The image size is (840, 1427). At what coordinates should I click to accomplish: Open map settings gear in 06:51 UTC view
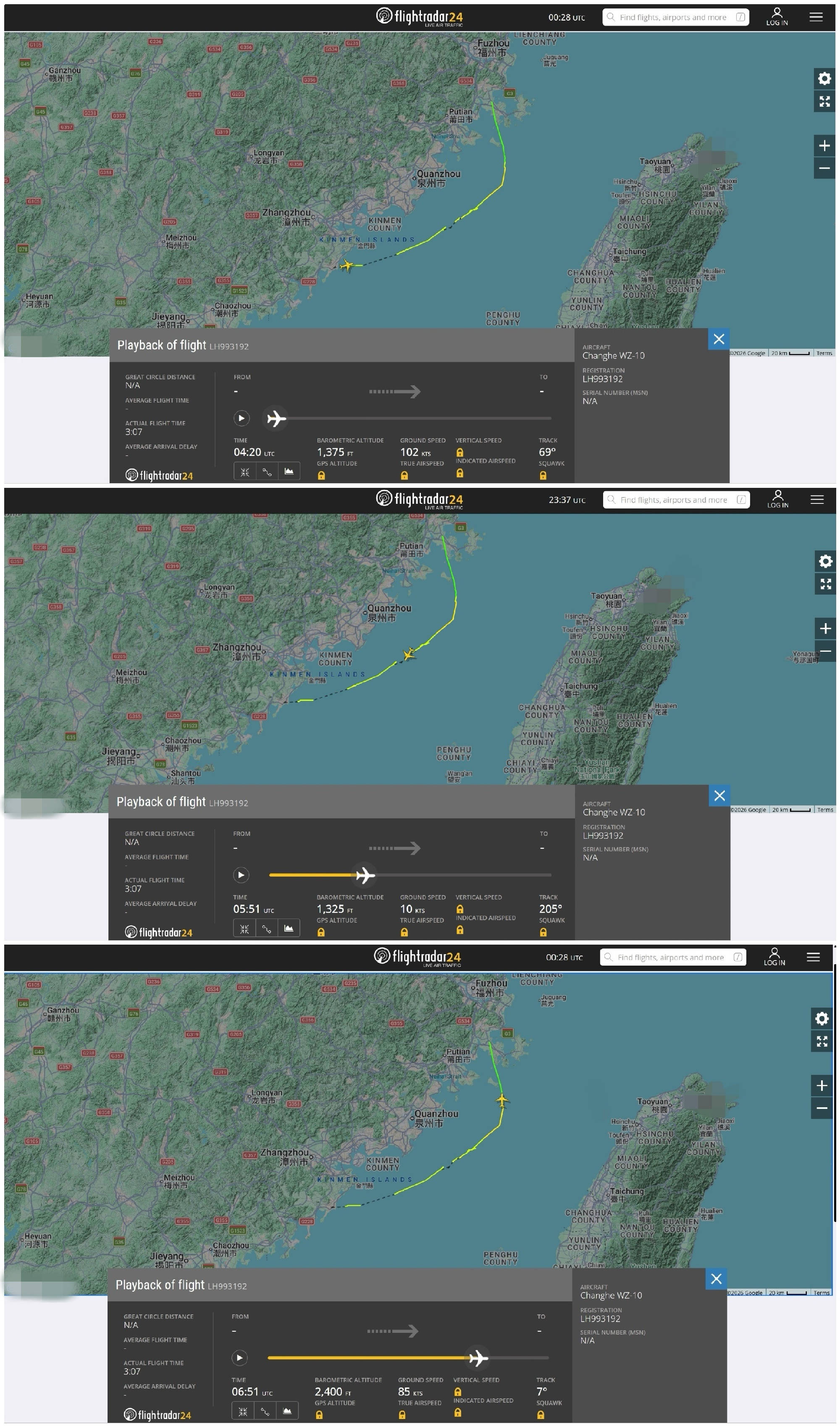(x=822, y=1019)
